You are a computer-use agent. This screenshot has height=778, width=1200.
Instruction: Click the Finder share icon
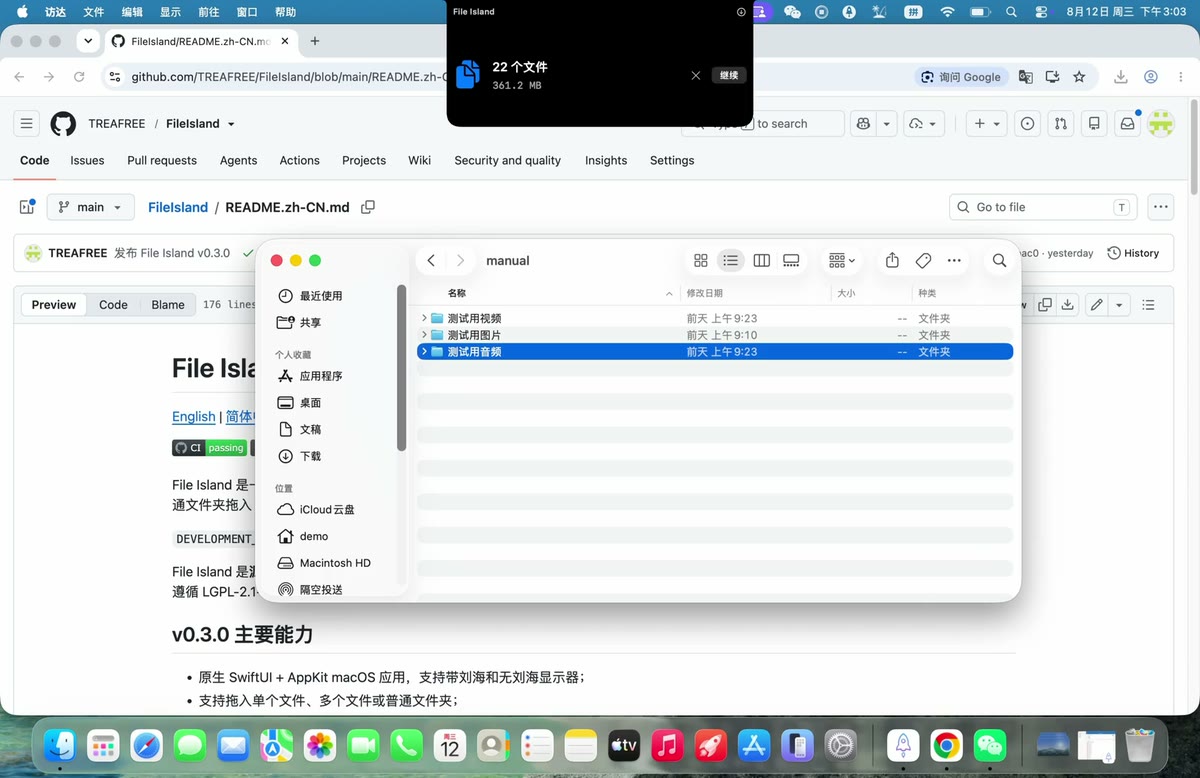(892, 260)
